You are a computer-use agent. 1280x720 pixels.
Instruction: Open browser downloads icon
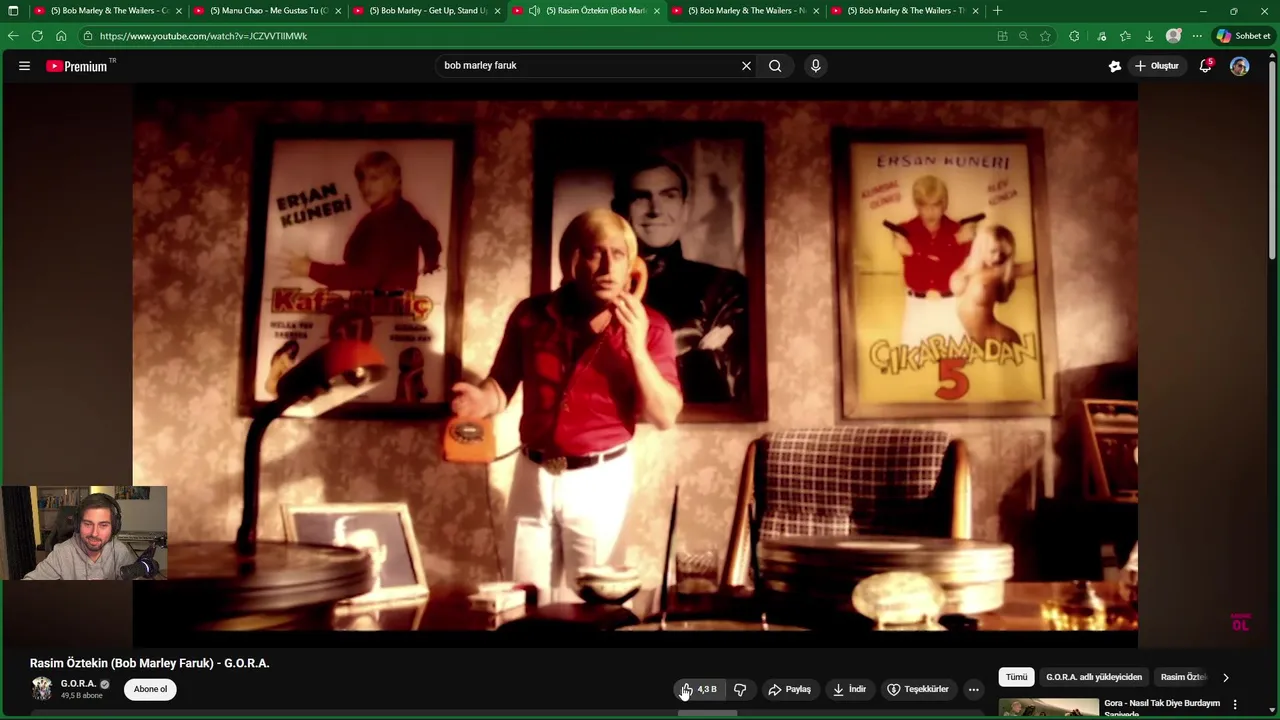(x=1149, y=36)
